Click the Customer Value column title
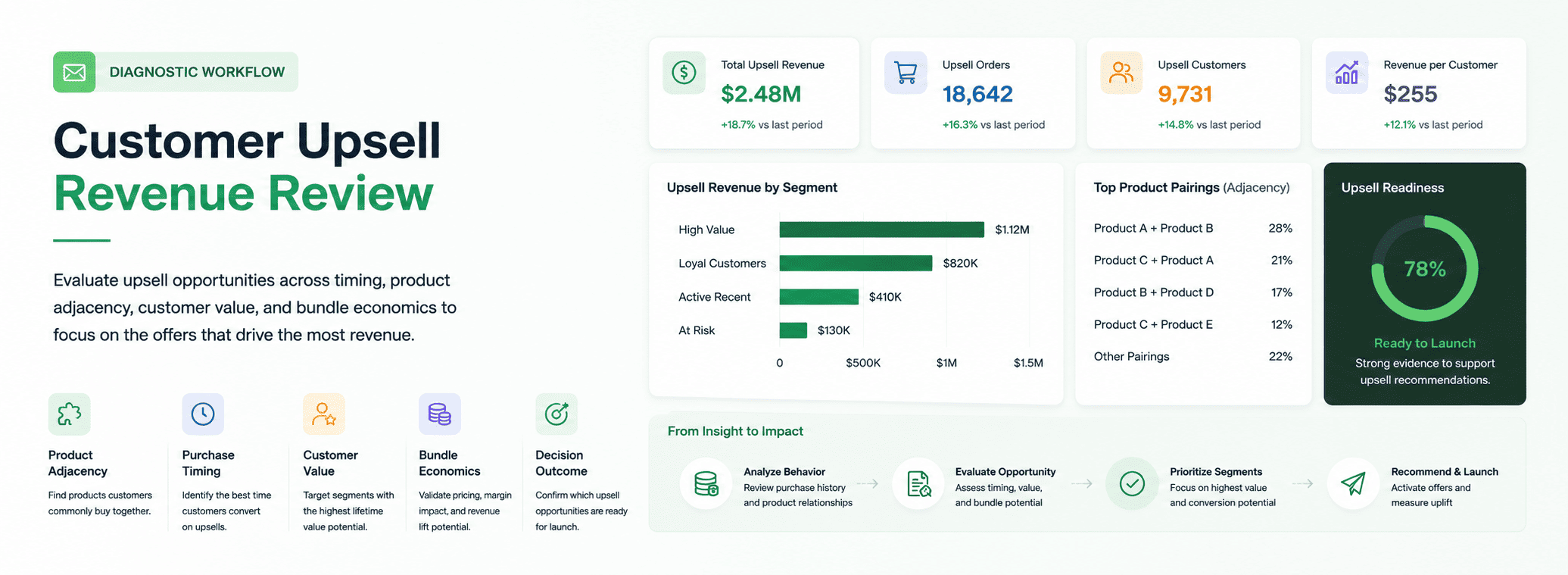This screenshot has width=1568, height=575. [x=330, y=463]
